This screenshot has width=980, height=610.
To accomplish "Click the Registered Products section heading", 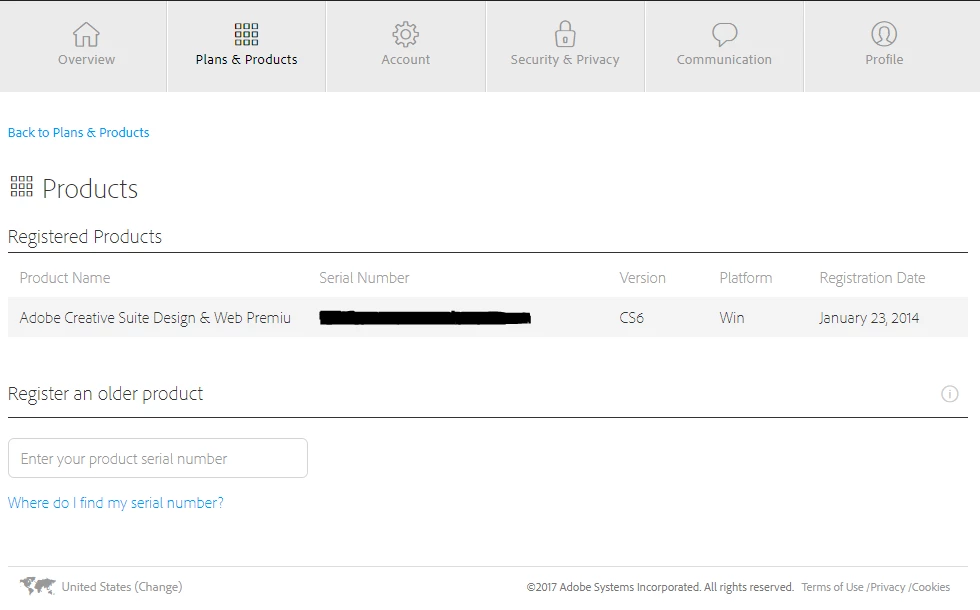I will (85, 237).
